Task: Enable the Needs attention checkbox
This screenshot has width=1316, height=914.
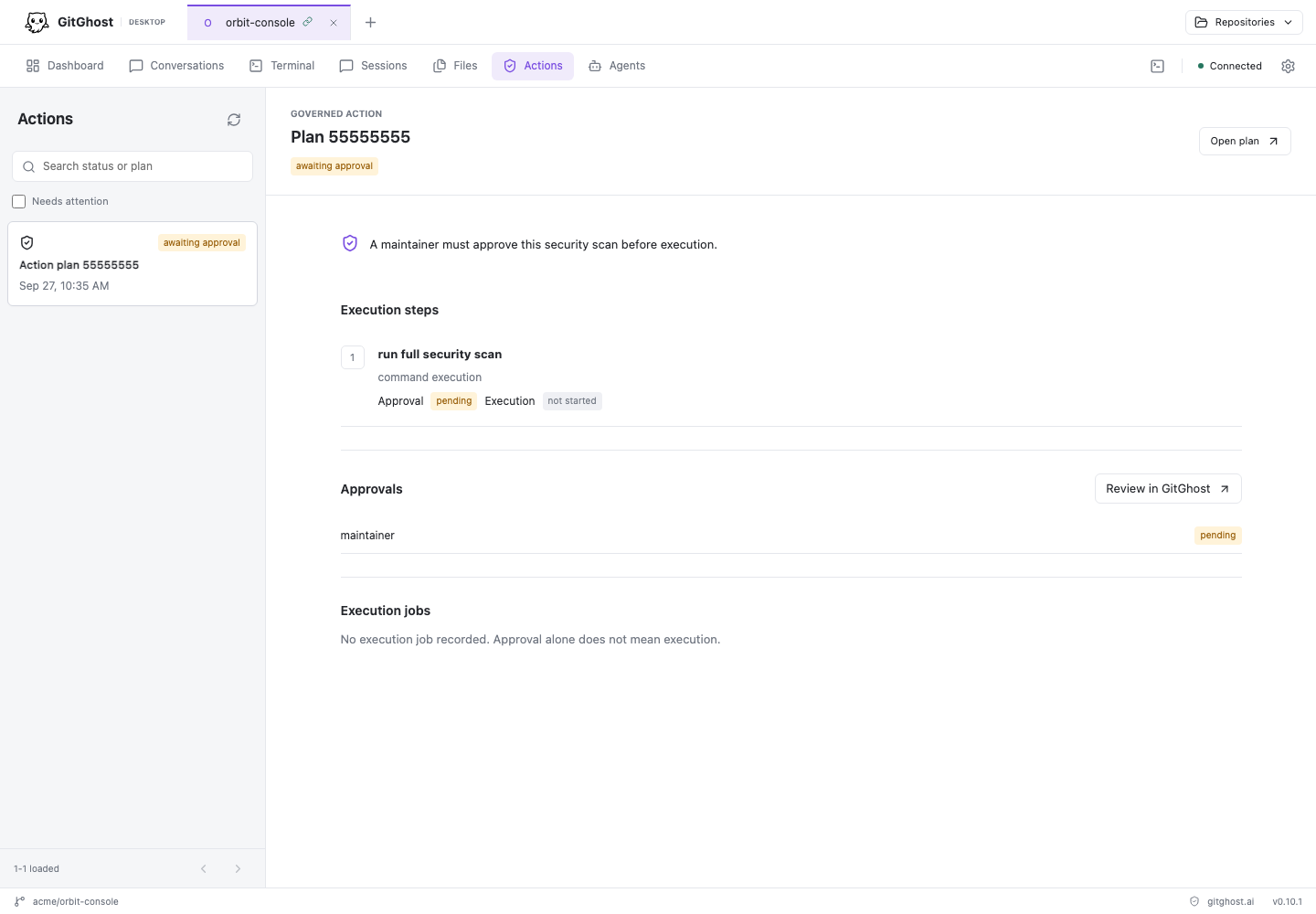Action: tap(18, 202)
